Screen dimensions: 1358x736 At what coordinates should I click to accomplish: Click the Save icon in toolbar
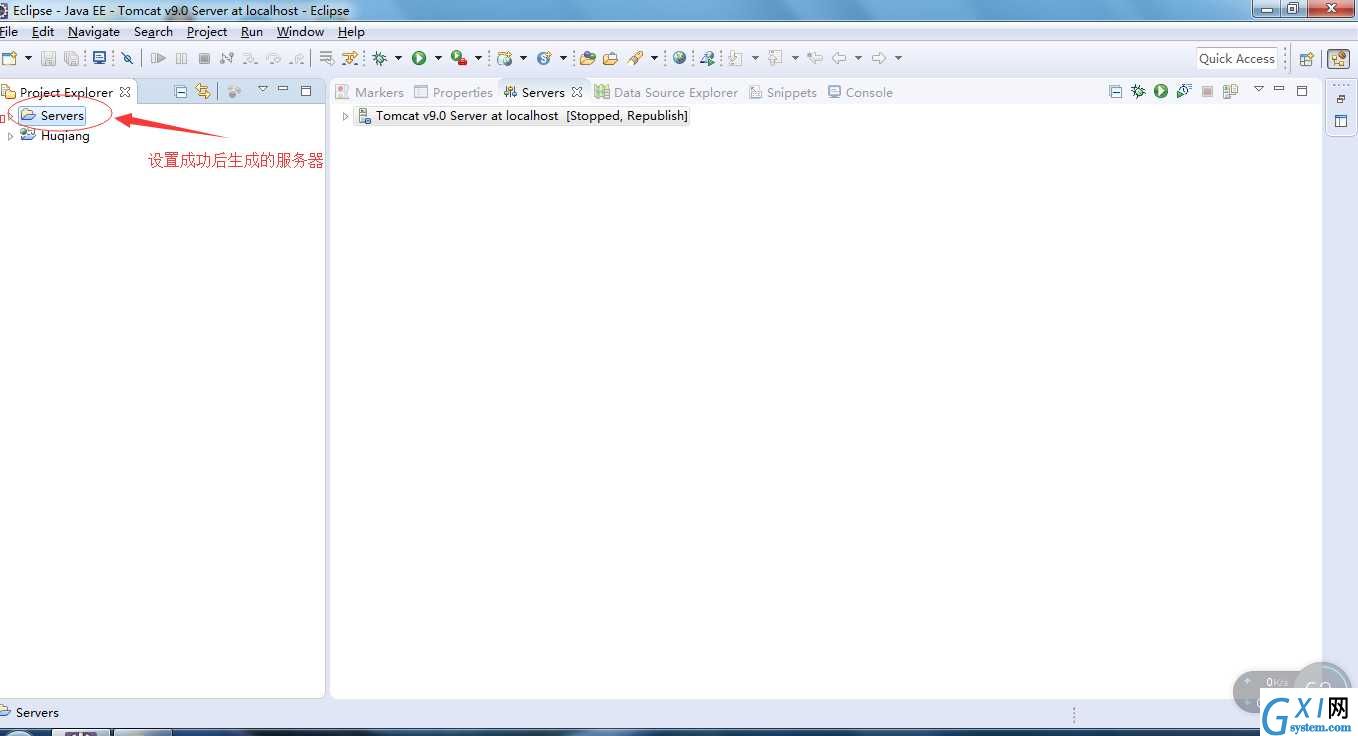click(48, 58)
